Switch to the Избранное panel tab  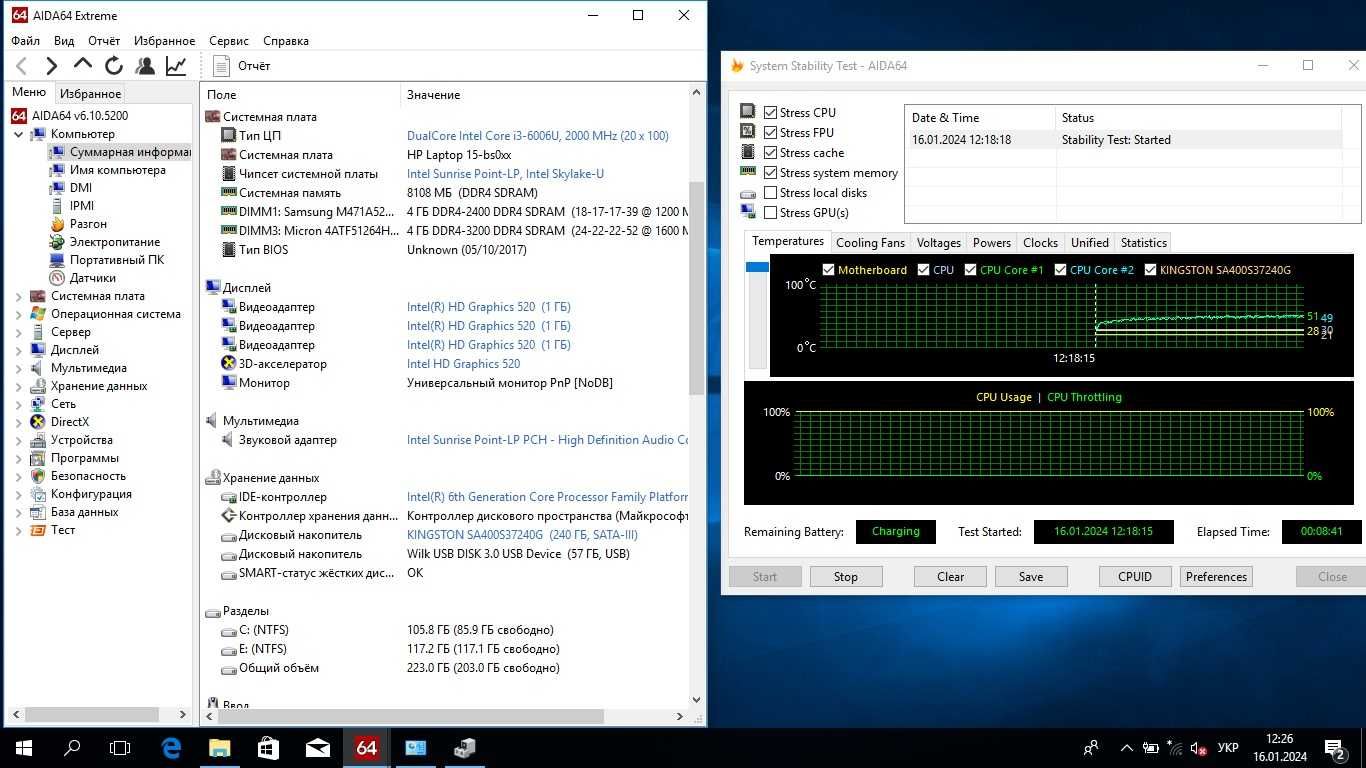(90, 94)
